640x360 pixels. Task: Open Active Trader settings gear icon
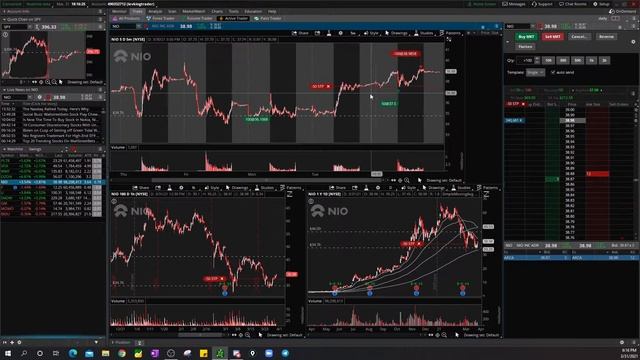coord(633,42)
